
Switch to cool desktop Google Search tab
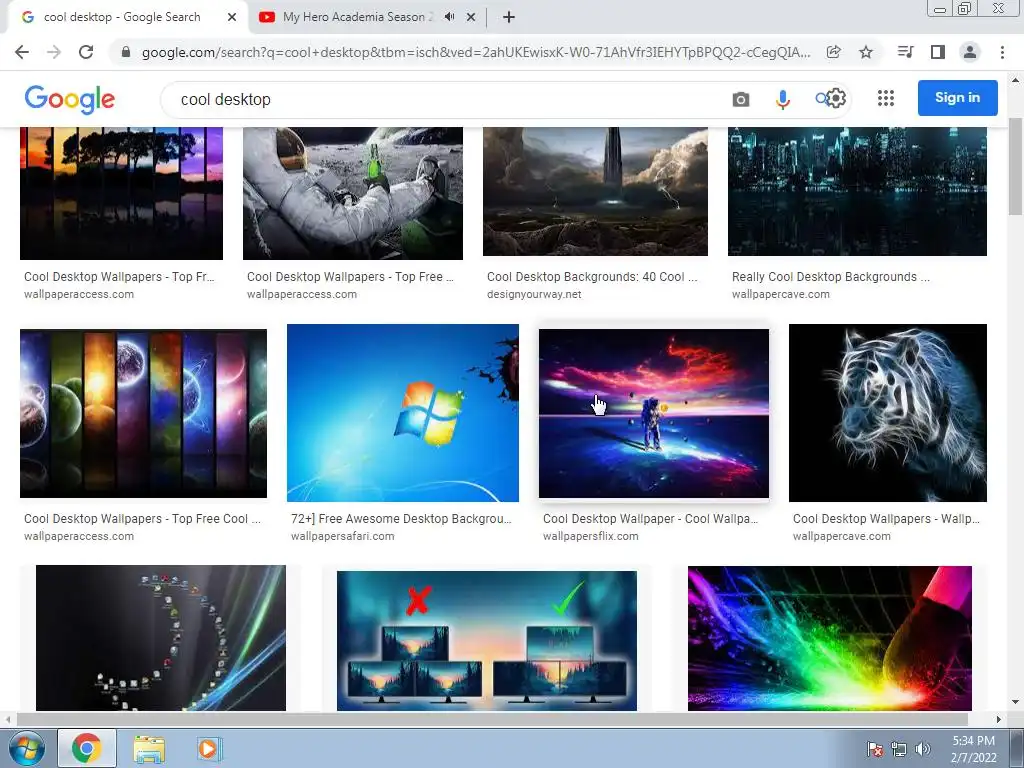122,17
